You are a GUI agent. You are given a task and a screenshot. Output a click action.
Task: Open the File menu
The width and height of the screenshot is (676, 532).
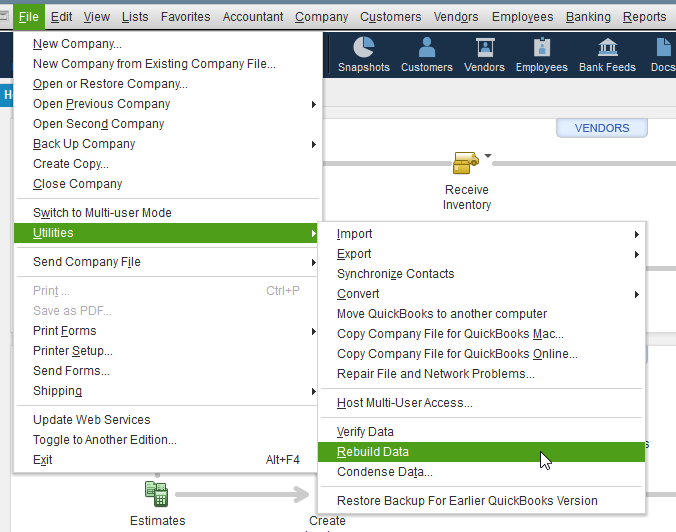coord(28,17)
